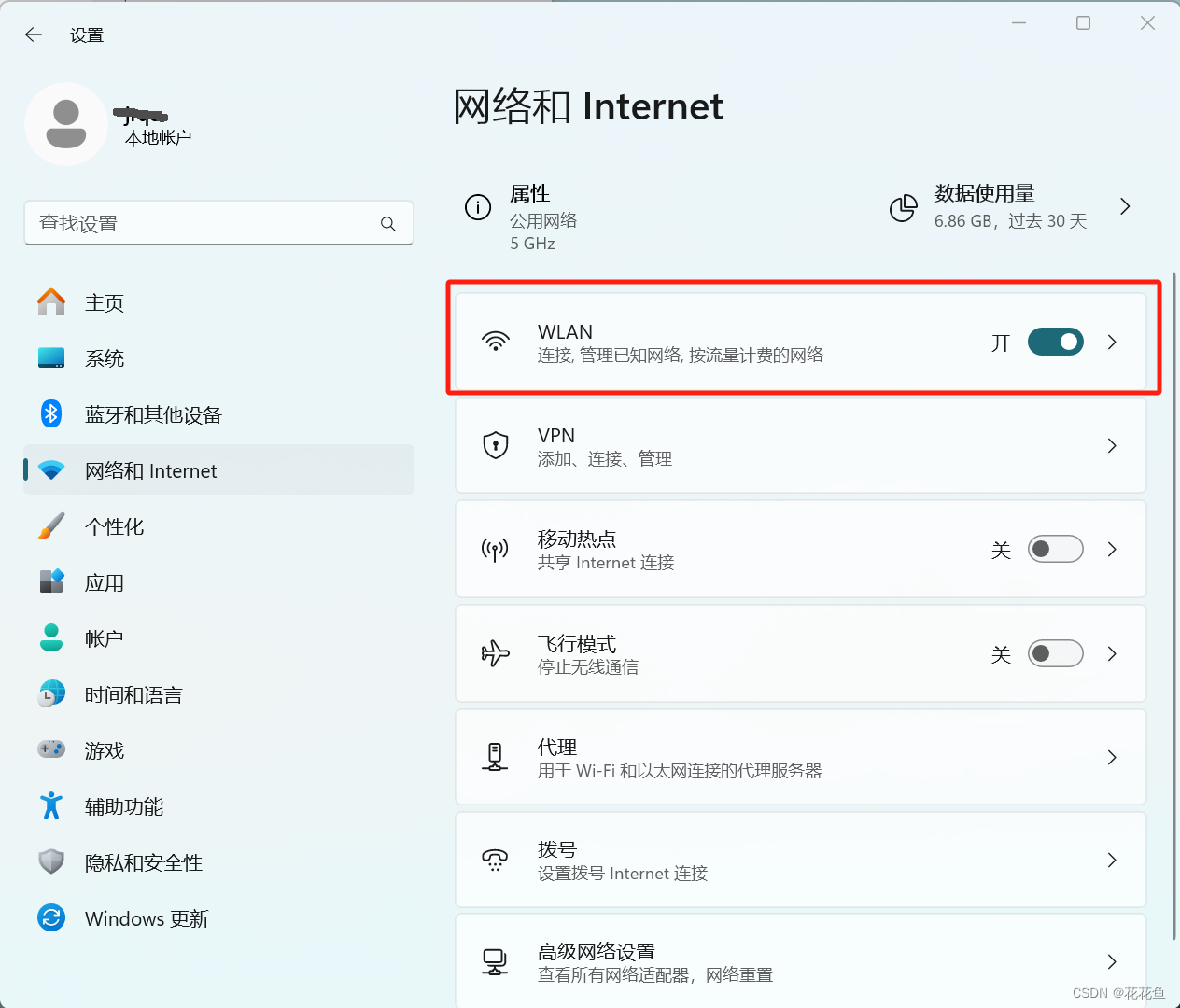Open 飞行模式 settings via chevron
The height and width of the screenshot is (1008, 1180).
1112,654
